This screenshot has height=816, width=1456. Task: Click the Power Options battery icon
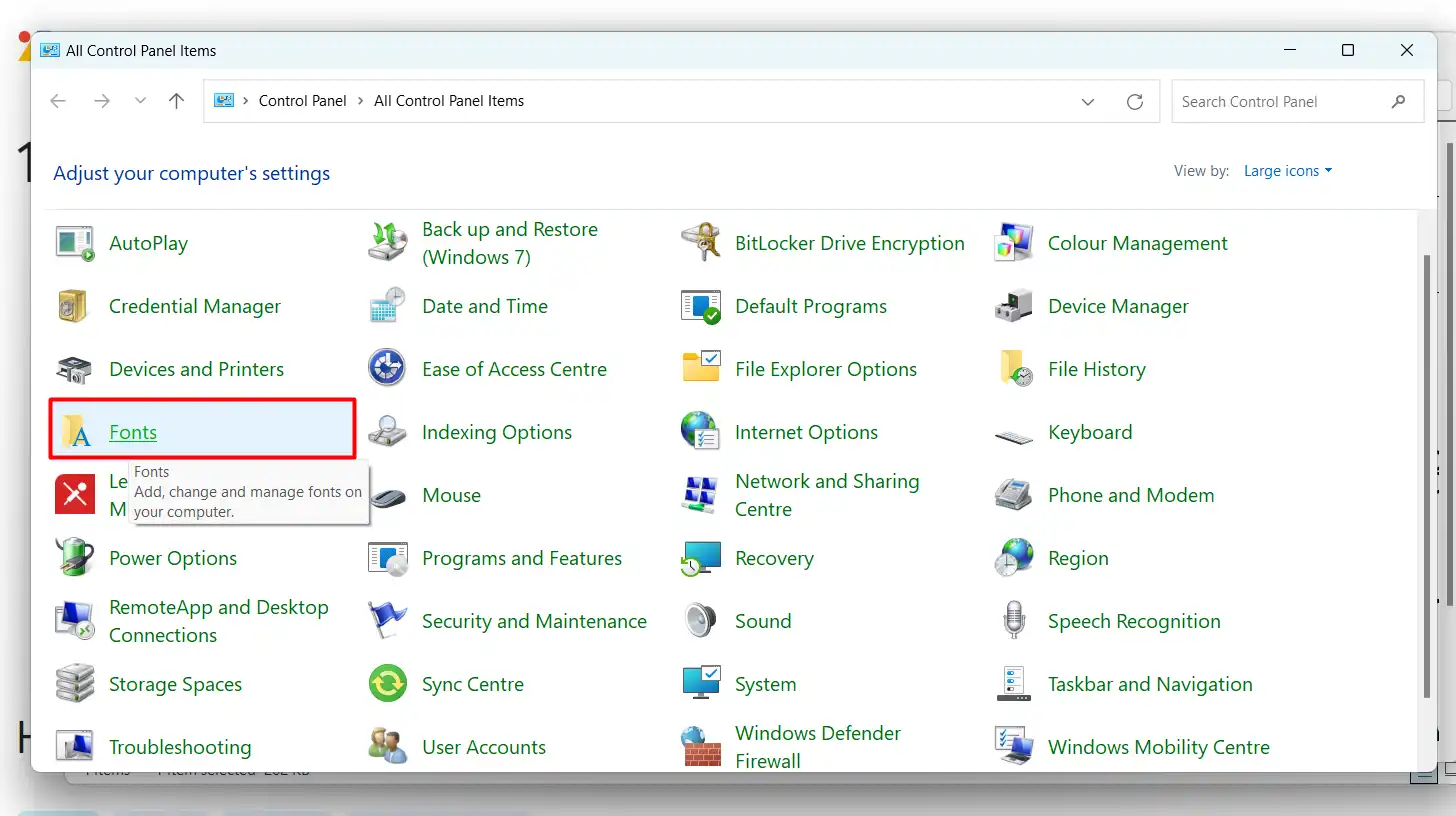[75, 558]
